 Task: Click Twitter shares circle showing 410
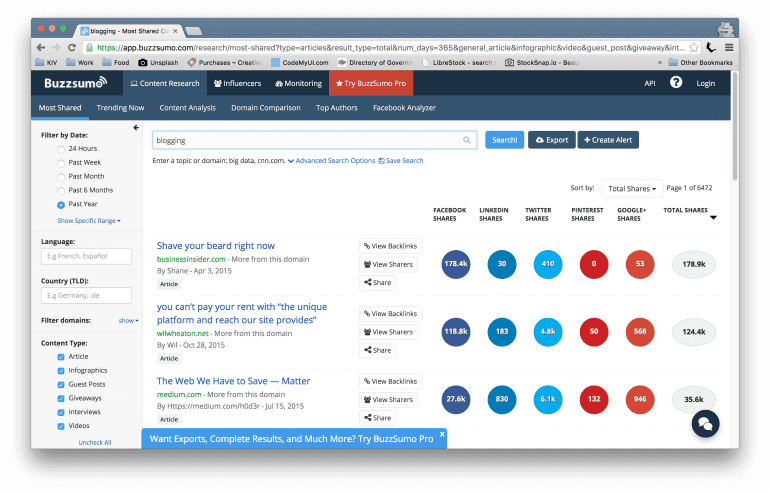pos(548,264)
